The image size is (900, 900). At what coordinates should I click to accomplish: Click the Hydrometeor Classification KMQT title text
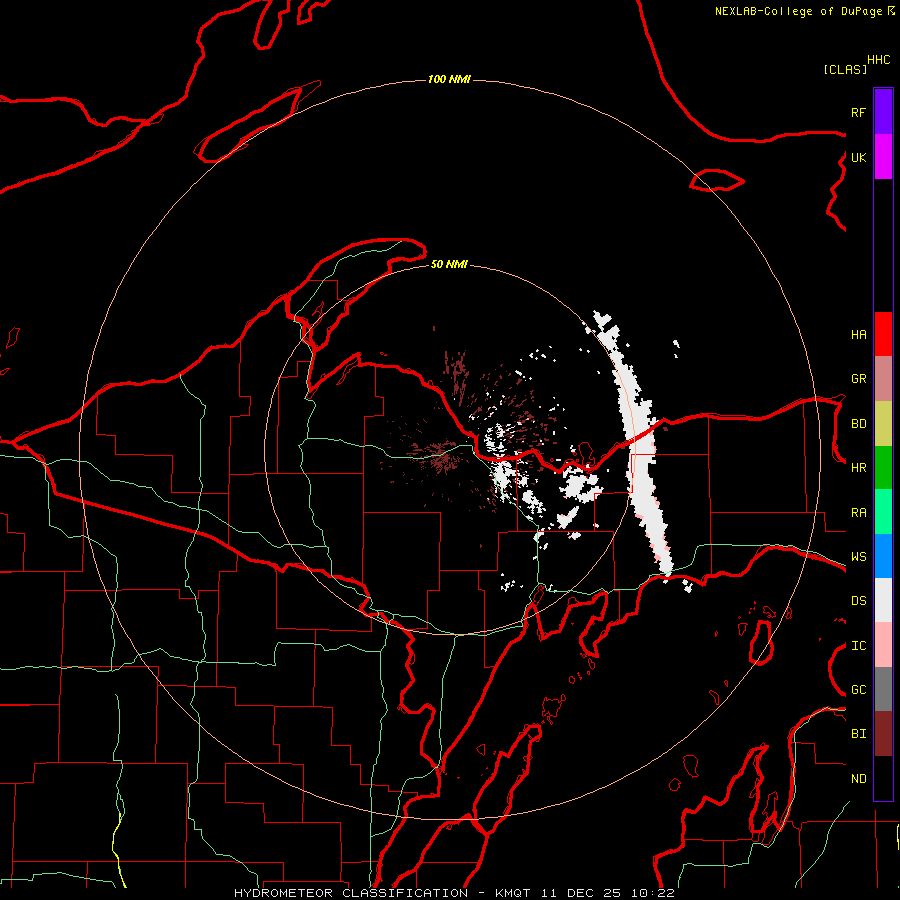(454, 893)
